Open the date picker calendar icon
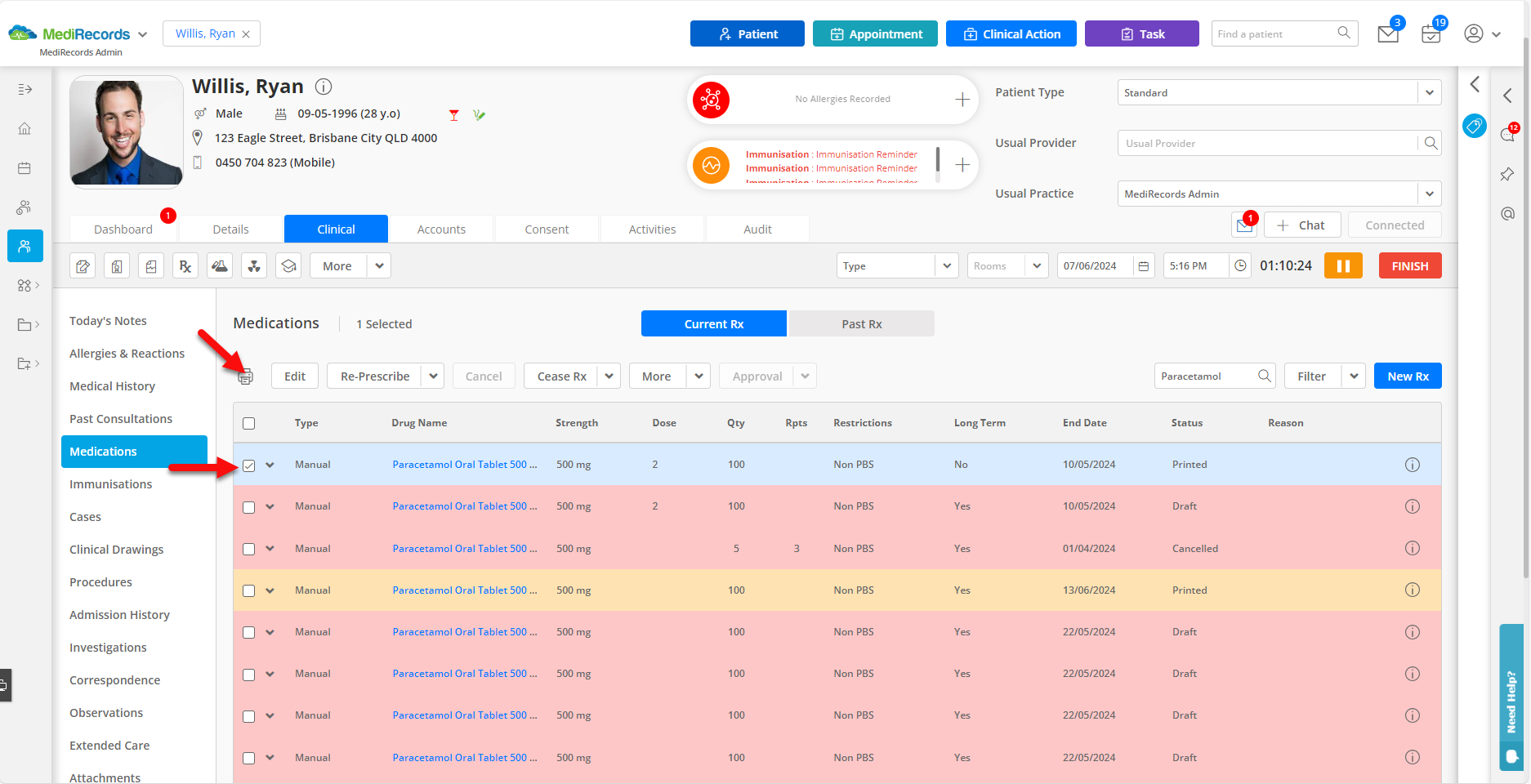 [x=1144, y=266]
